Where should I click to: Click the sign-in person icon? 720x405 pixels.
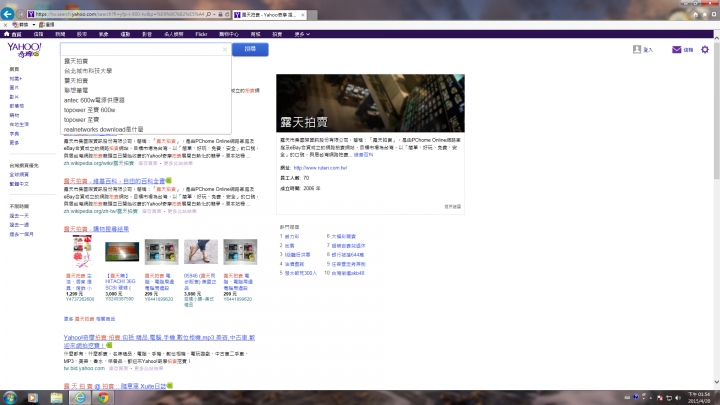tap(636, 49)
